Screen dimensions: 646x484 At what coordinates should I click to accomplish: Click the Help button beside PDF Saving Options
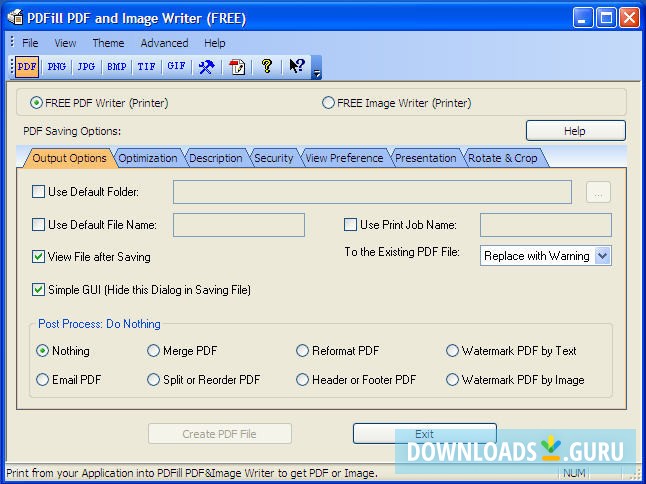[x=576, y=131]
